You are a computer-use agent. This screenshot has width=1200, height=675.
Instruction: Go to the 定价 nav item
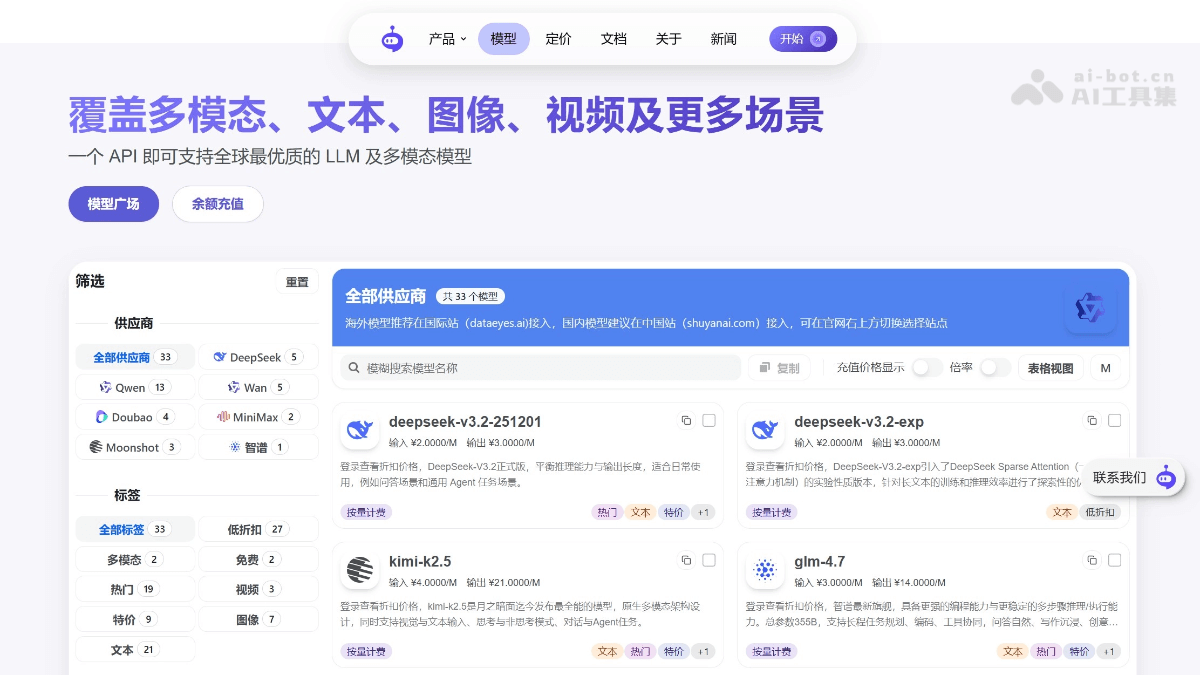click(x=558, y=39)
